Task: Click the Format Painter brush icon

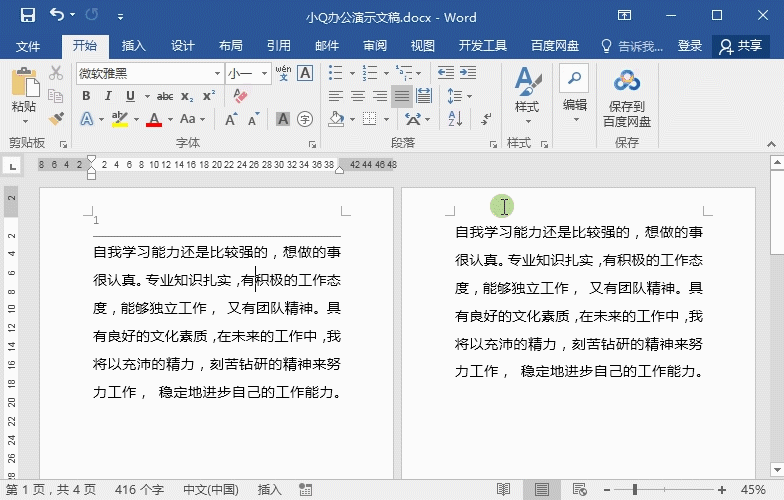Action: pyautogui.click(x=56, y=119)
